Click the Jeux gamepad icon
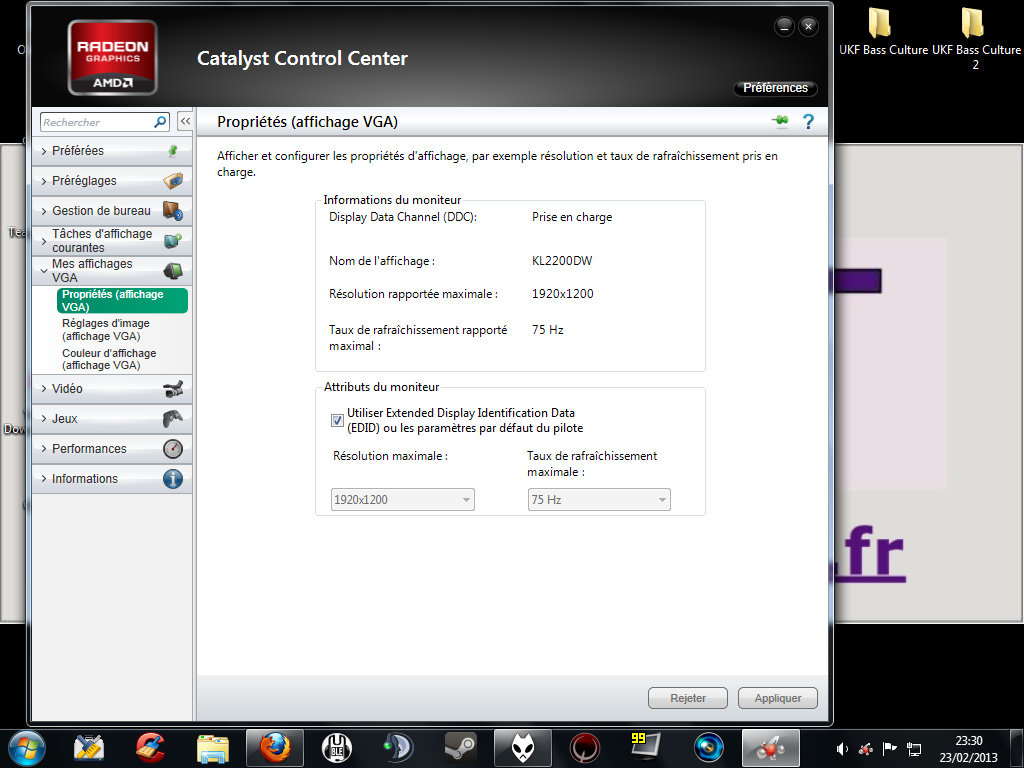 (x=173, y=419)
